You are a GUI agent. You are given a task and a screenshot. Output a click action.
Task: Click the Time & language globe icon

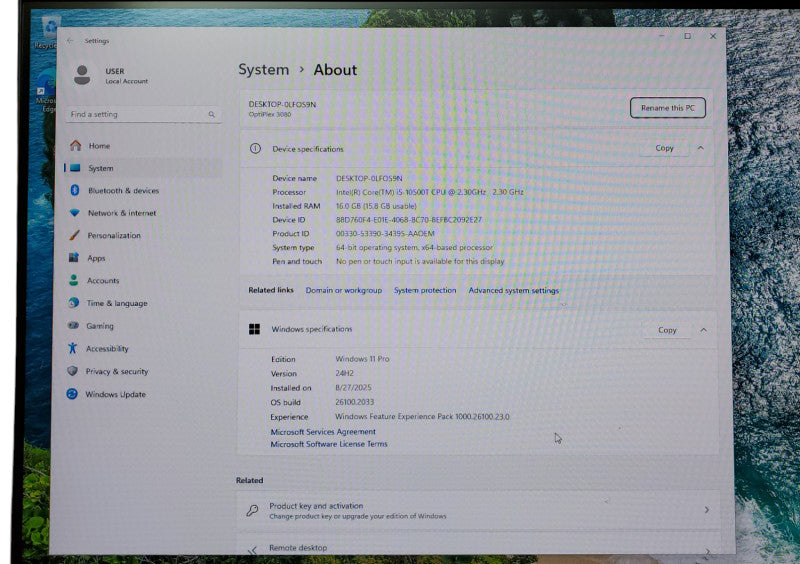click(x=73, y=303)
